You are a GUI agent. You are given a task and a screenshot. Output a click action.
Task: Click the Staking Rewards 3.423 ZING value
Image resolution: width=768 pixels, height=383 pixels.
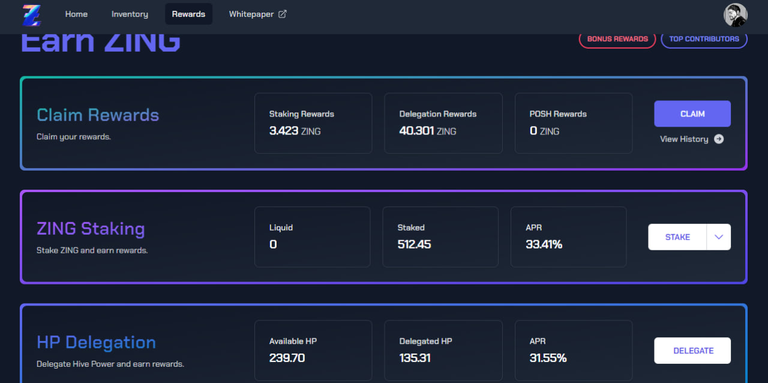pyautogui.click(x=295, y=131)
